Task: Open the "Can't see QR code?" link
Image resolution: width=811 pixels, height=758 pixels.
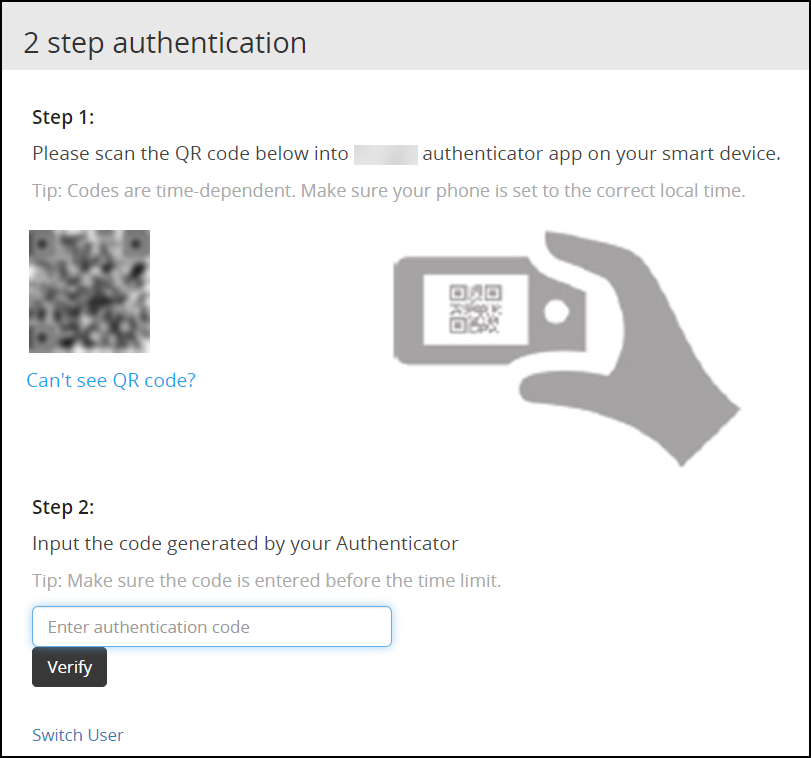Action: pyautogui.click(x=110, y=380)
